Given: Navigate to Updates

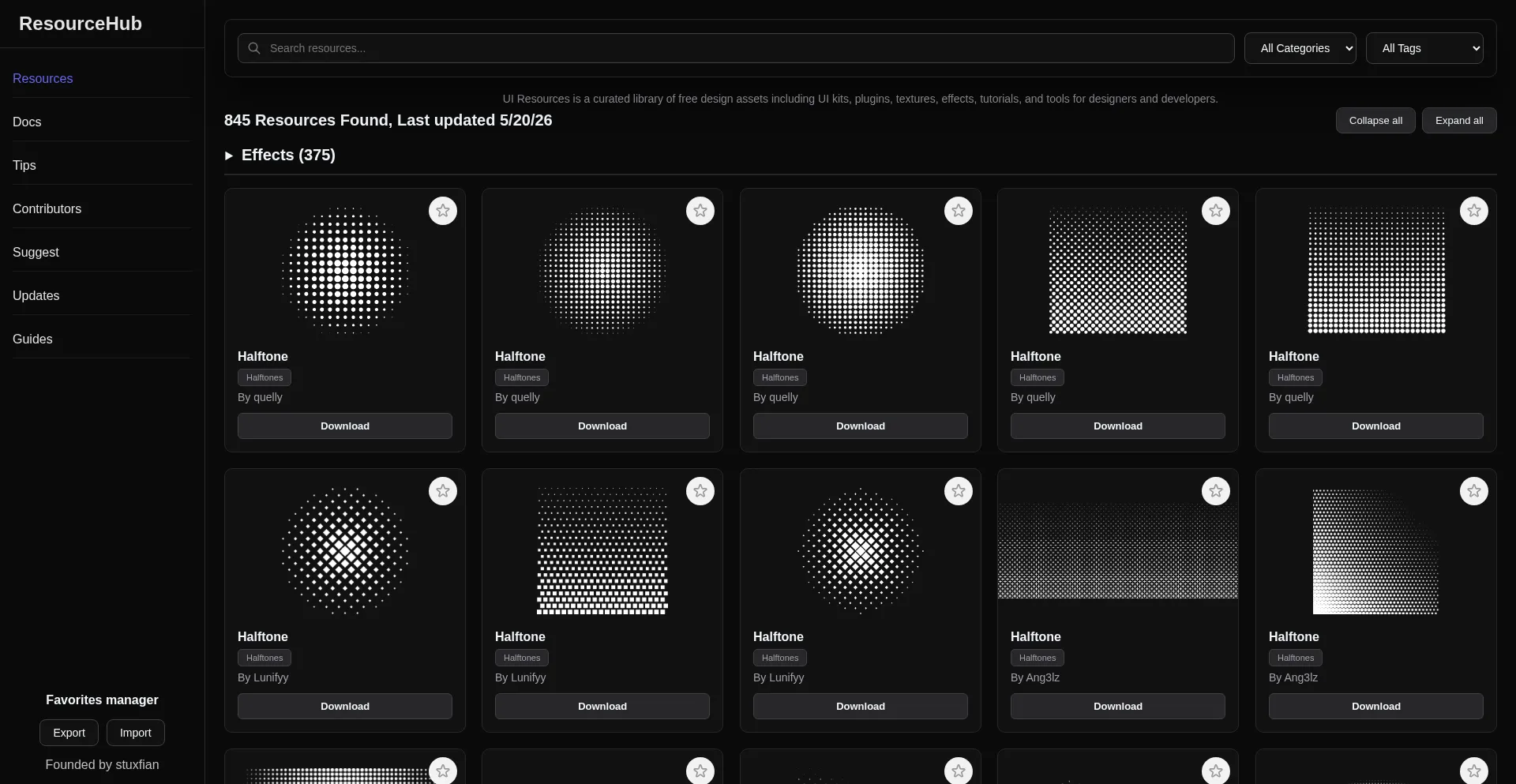Looking at the screenshot, I should point(36,295).
